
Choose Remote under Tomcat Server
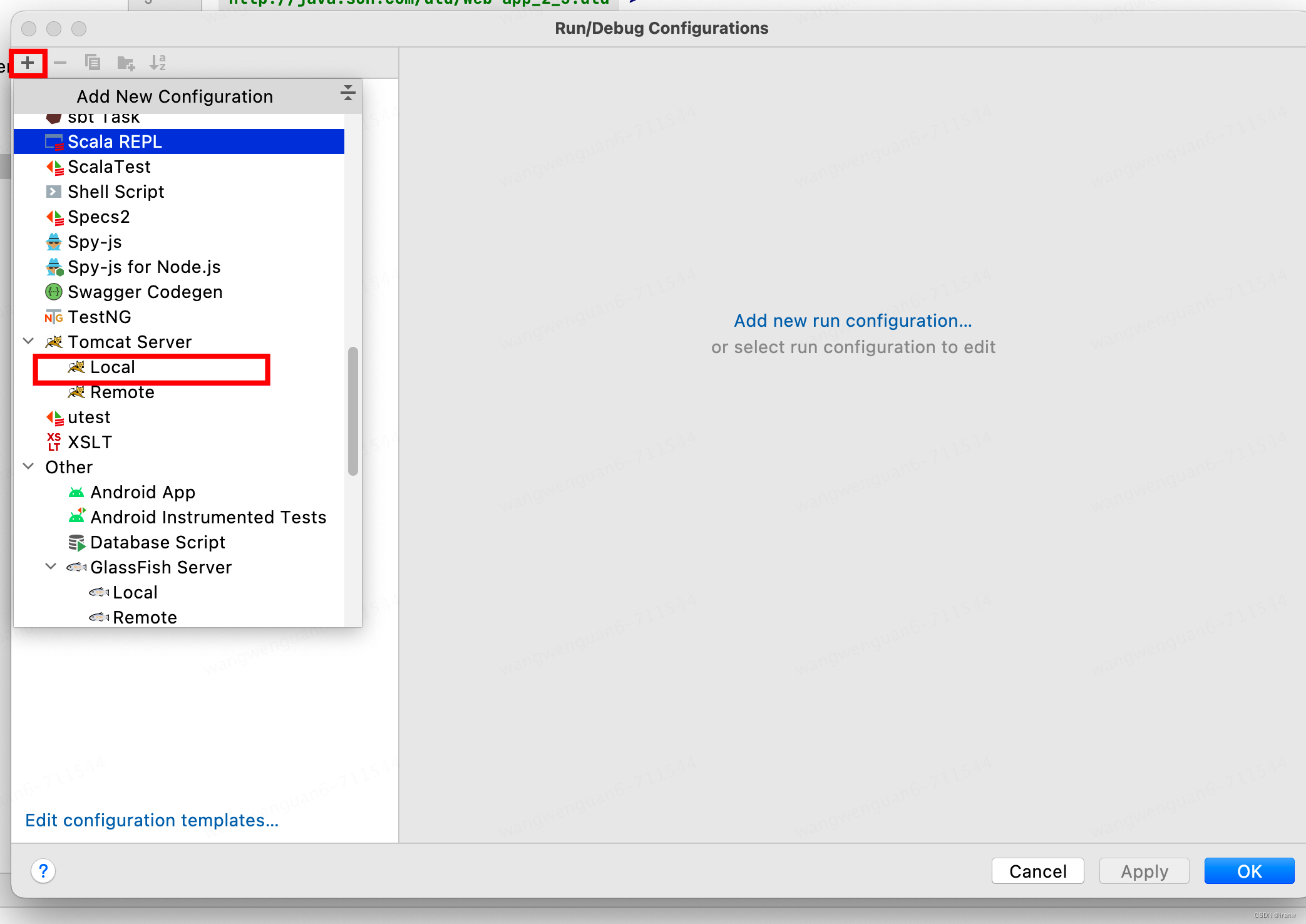pyautogui.click(x=122, y=393)
